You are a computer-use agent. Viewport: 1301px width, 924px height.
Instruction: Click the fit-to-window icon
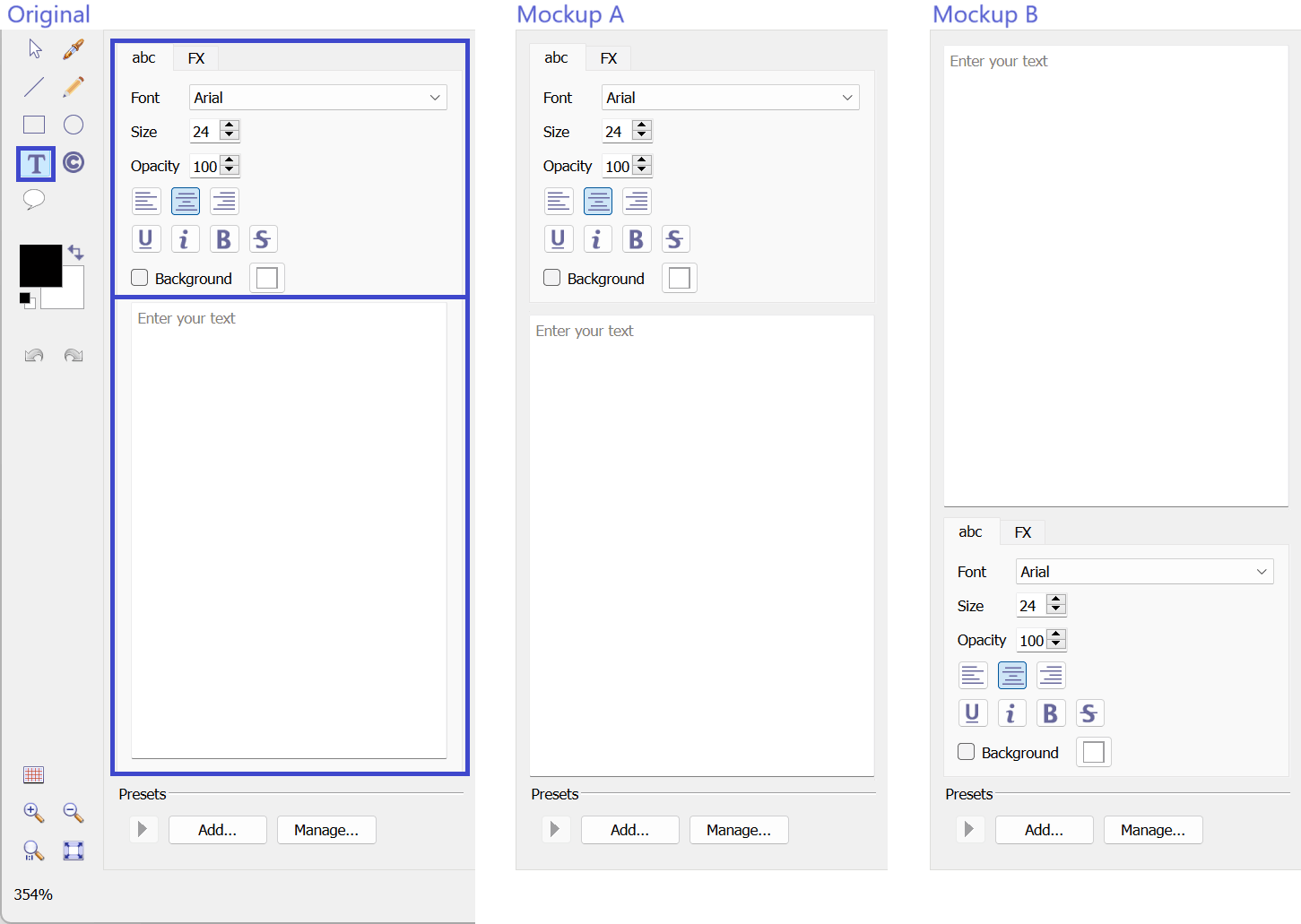(x=74, y=851)
